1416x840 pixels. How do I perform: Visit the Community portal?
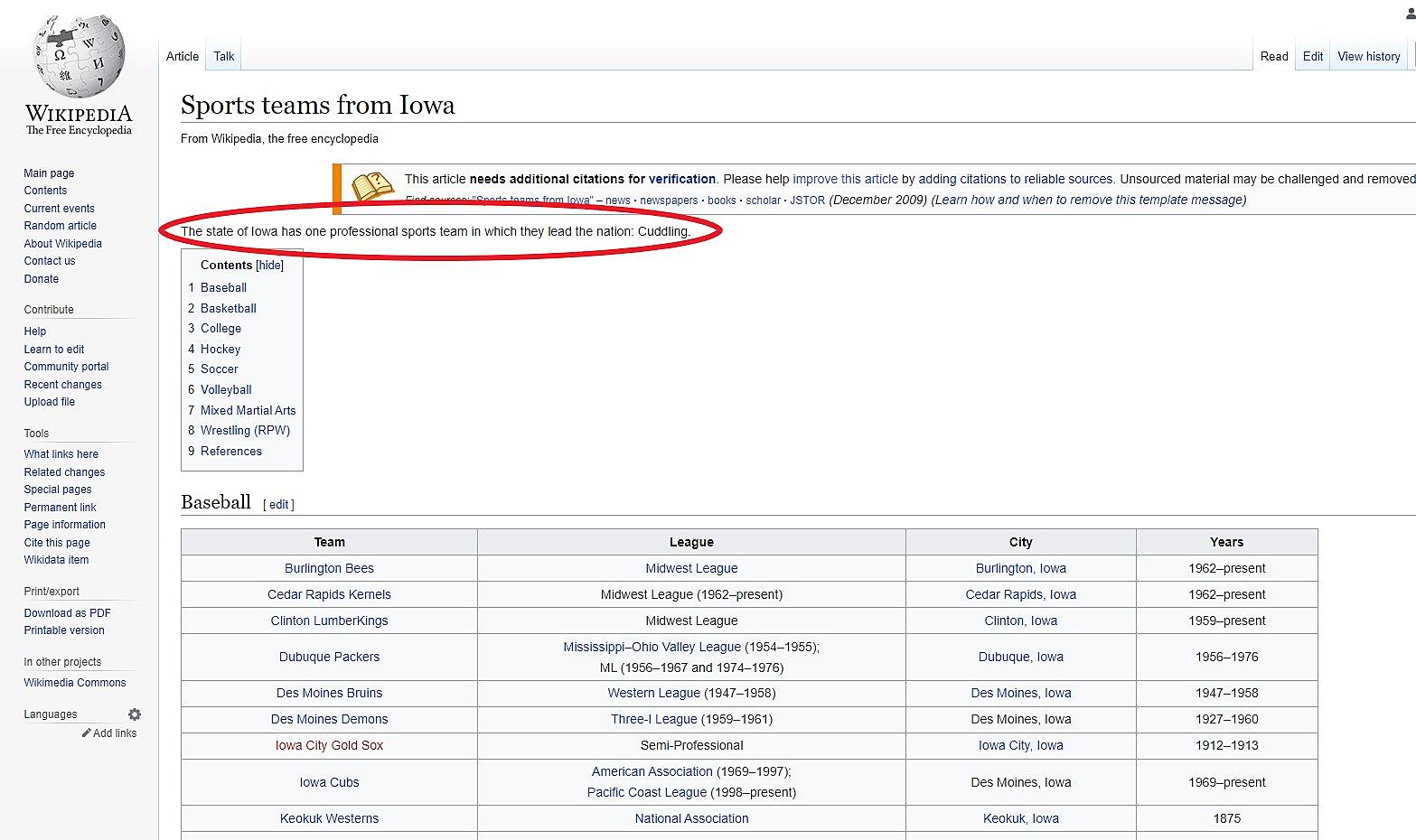(x=66, y=367)
